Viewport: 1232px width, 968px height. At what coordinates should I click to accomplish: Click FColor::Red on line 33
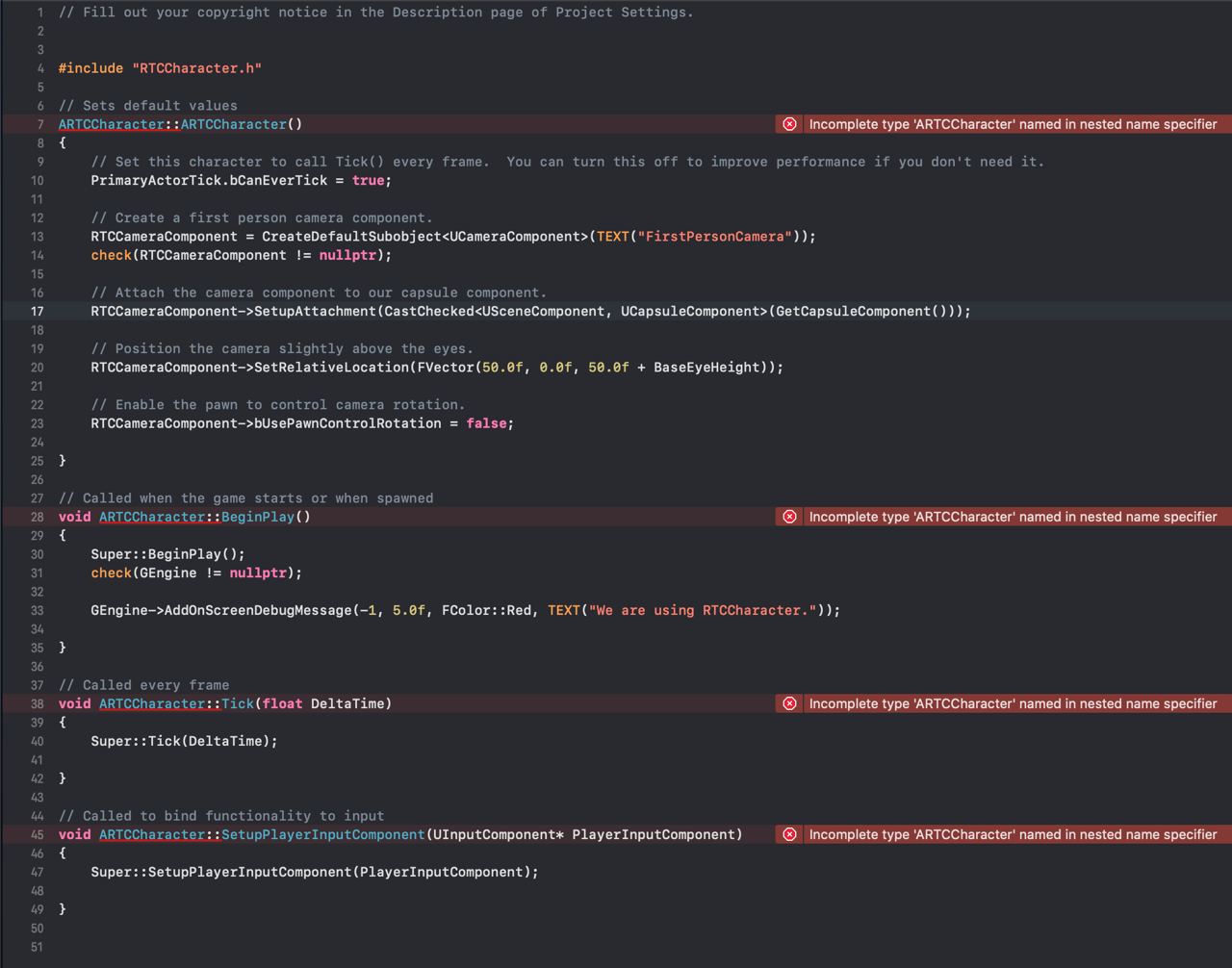click(486, 610)
